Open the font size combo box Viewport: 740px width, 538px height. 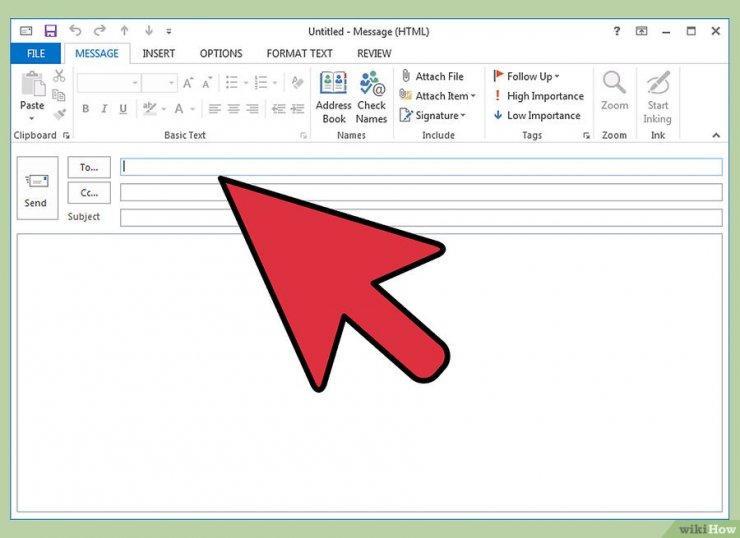pos(160,83)
